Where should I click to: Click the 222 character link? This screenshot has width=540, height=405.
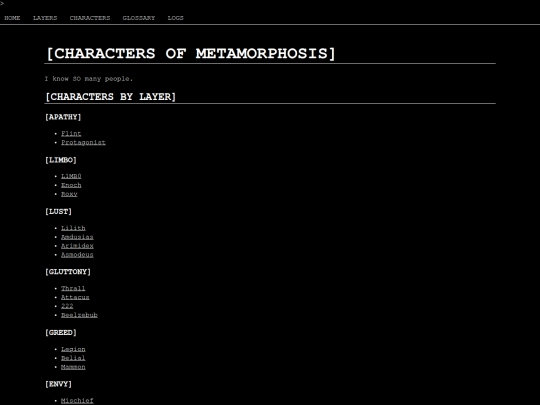pos(67,306)
